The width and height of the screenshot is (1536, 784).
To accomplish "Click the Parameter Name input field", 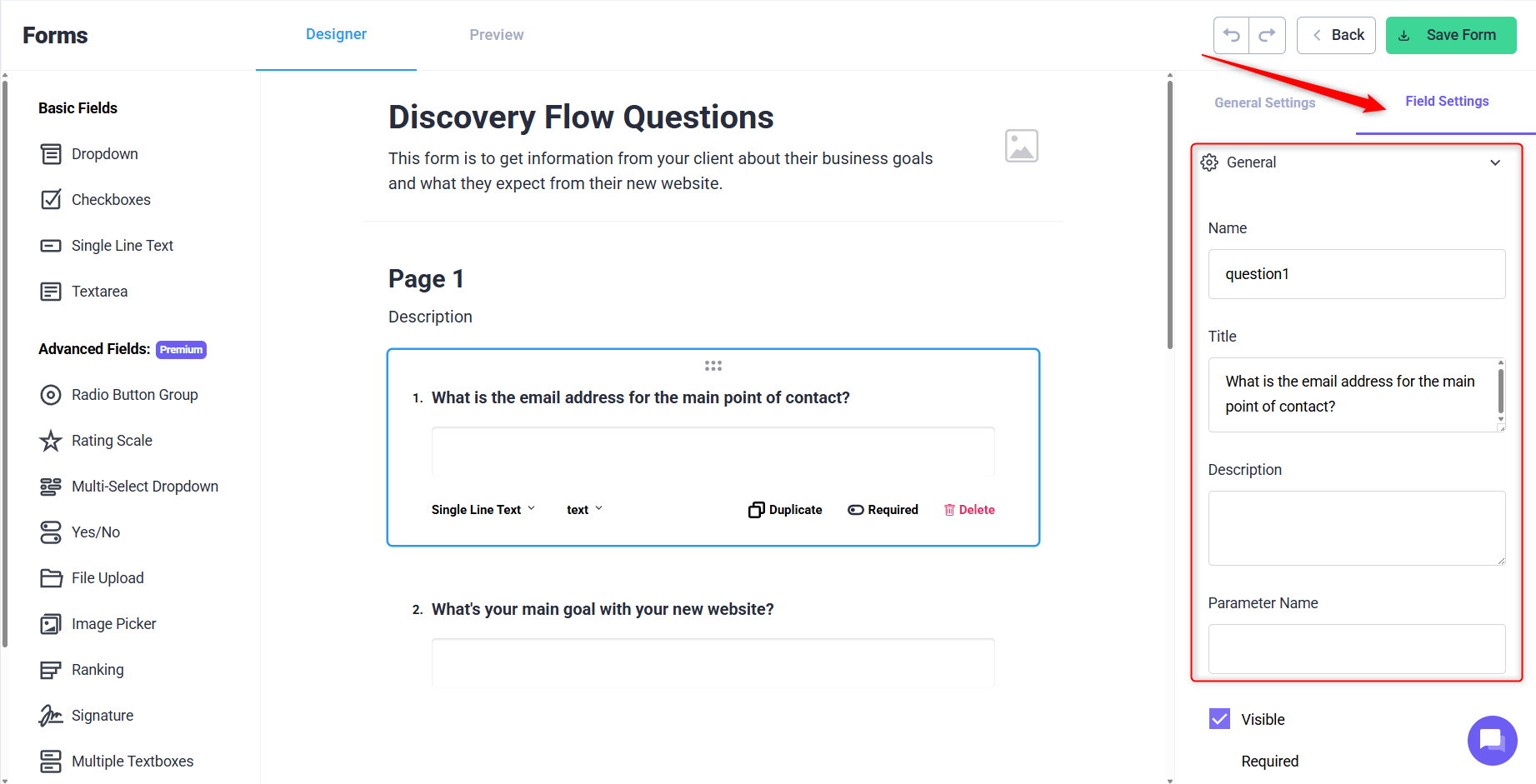I will click(x=1357, y=649).
